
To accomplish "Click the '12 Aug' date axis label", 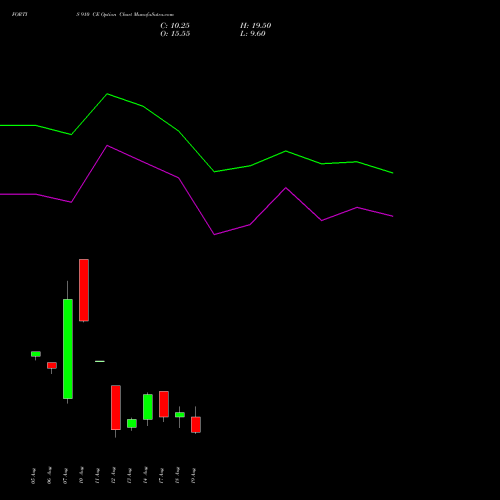I will [113, 476].
